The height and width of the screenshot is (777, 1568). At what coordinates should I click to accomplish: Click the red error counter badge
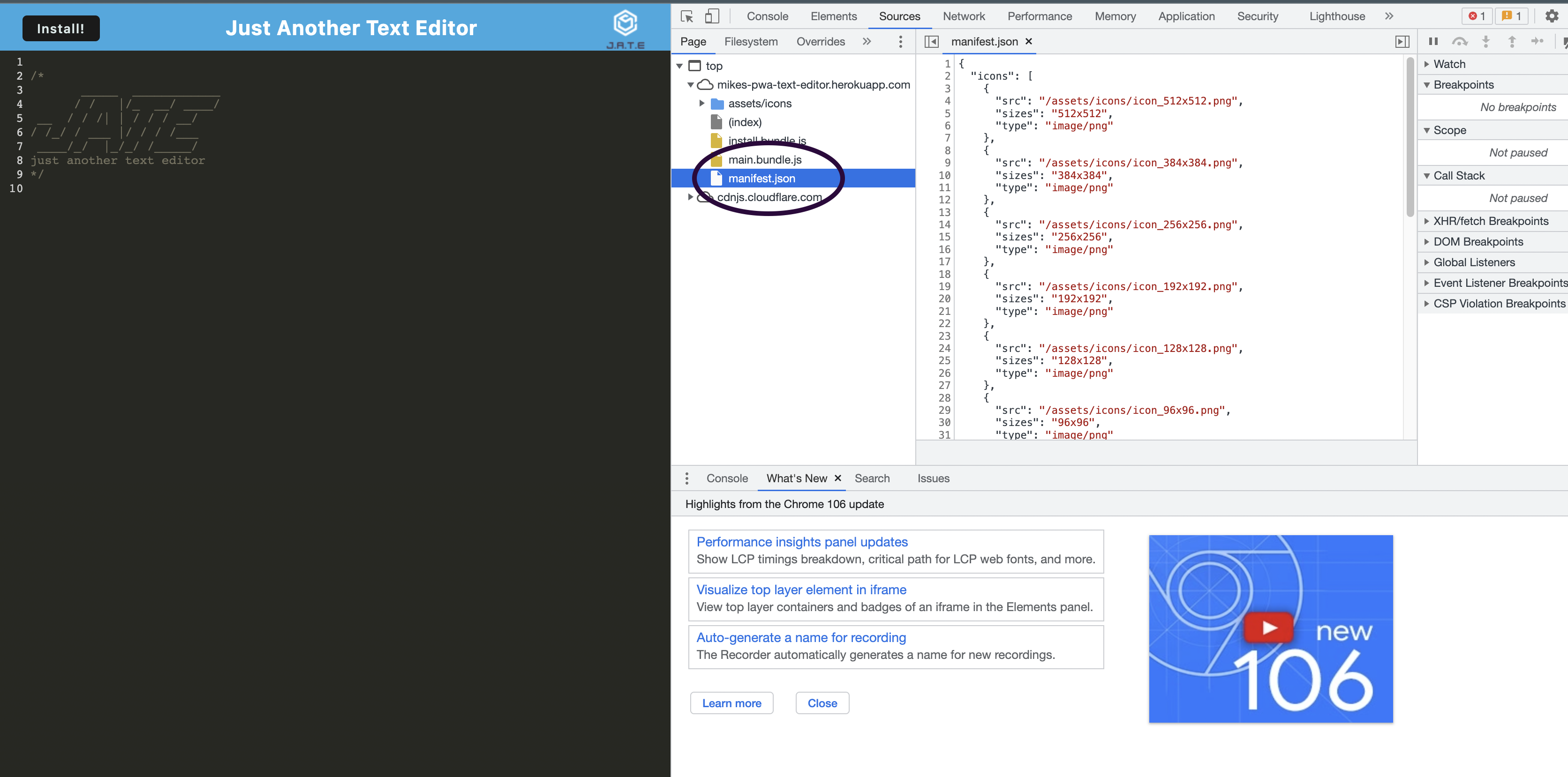pos(1478,16)
